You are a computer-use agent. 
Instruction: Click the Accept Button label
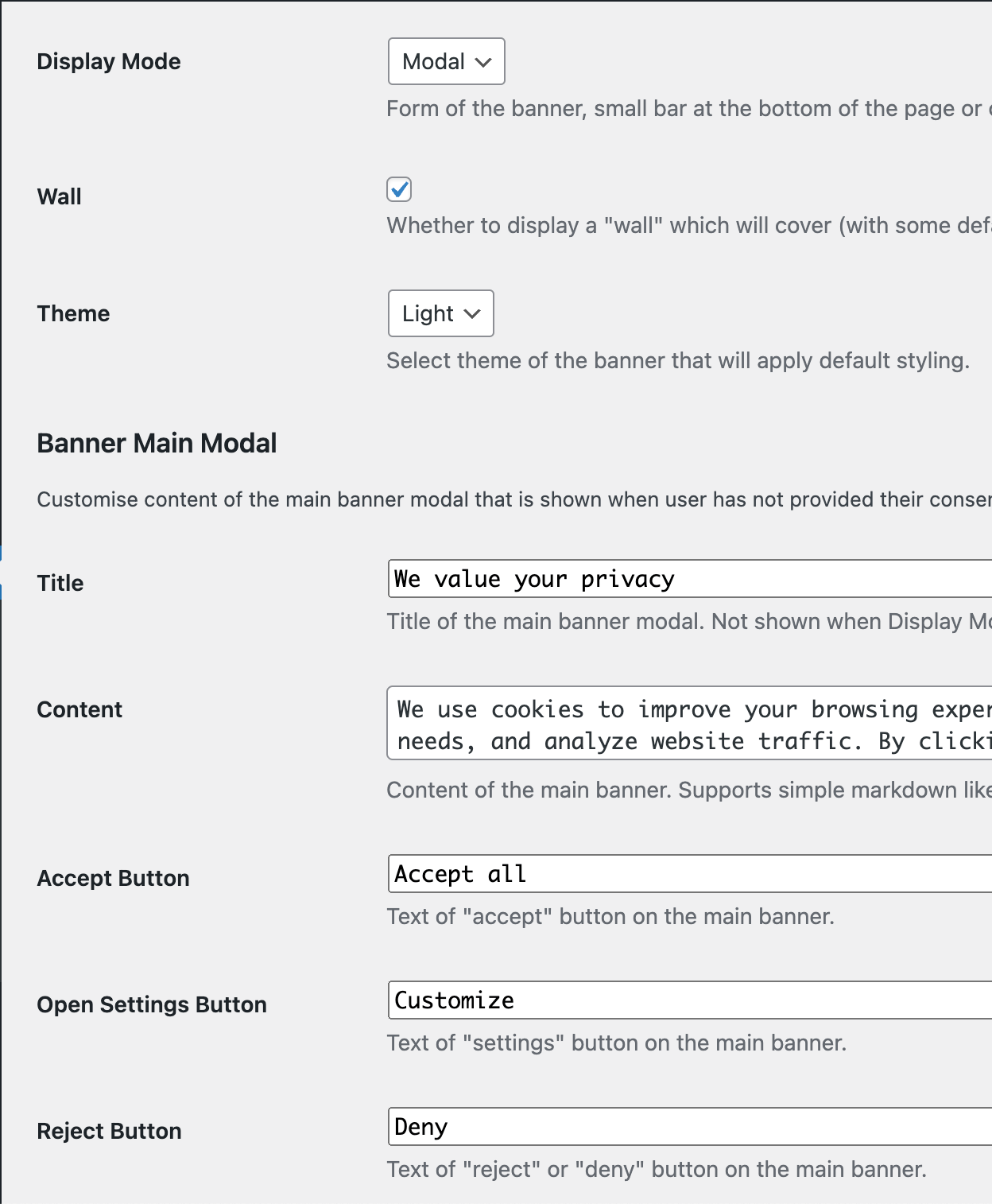click(x=113, y=878)
